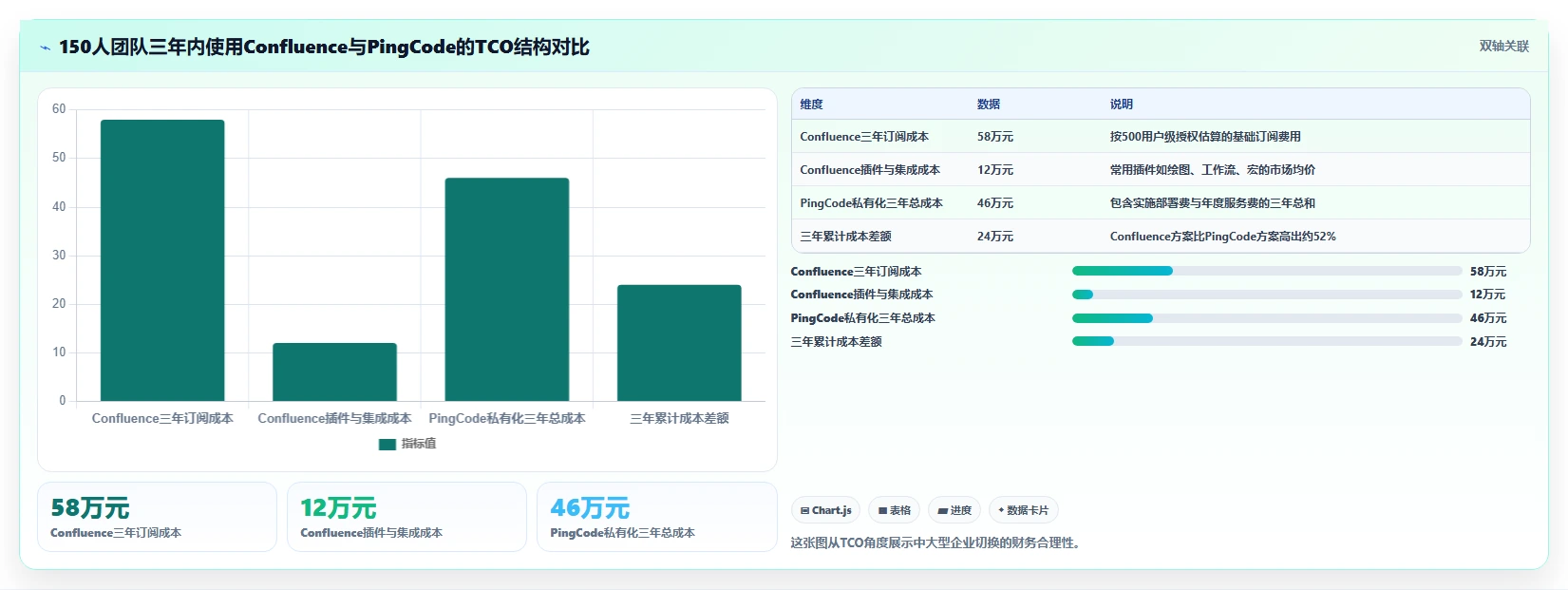Click the small icon beside the dashboard title
The height and width of the screenshot is (590, 1568).
click(45, 48)
